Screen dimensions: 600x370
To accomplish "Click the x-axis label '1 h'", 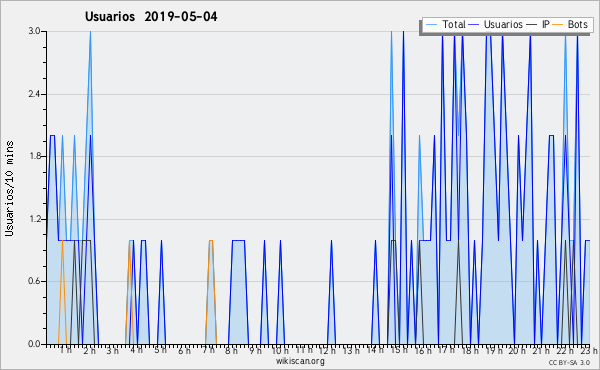I will click(x=66, y=350).
